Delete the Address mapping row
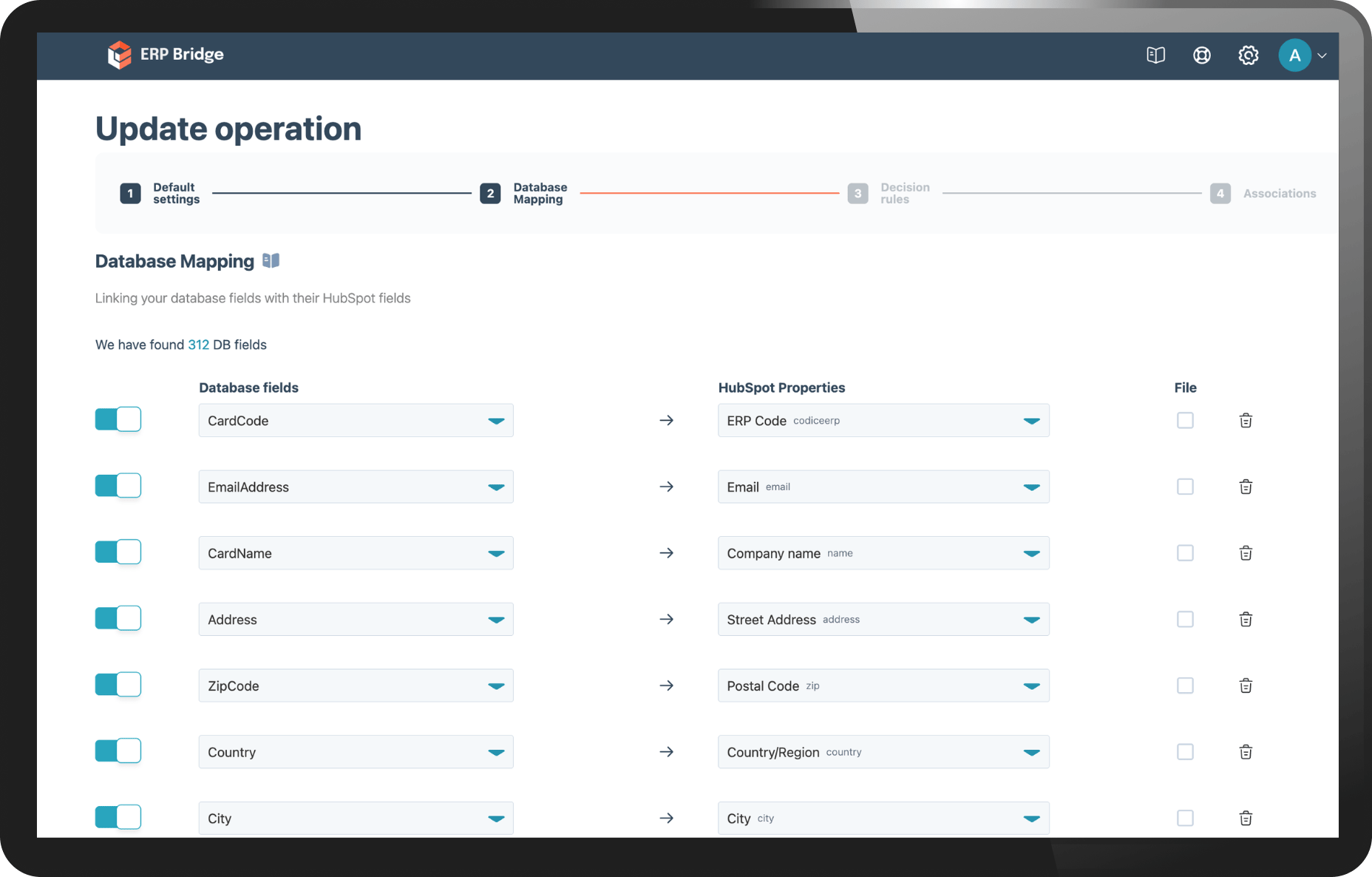The width and height of the screenshot is (1372, 877). [x=1246, y=619]
